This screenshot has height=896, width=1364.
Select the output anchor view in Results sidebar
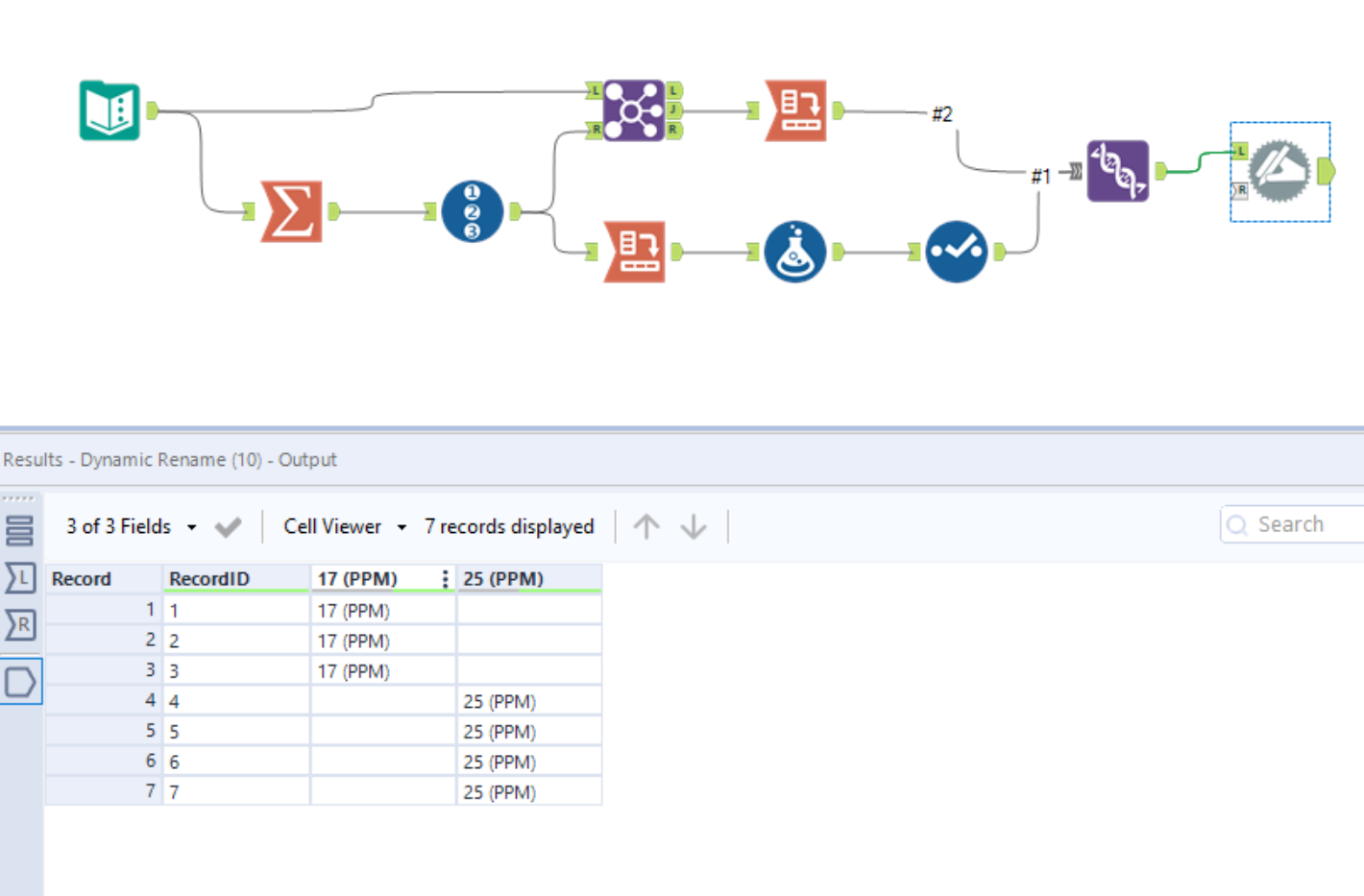pyautogui.click(x=20, y=682)
